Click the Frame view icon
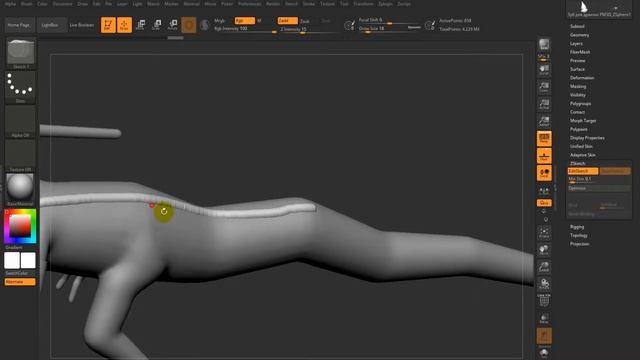640x360 pixels. pyautogui.click(x=544, y=233)
